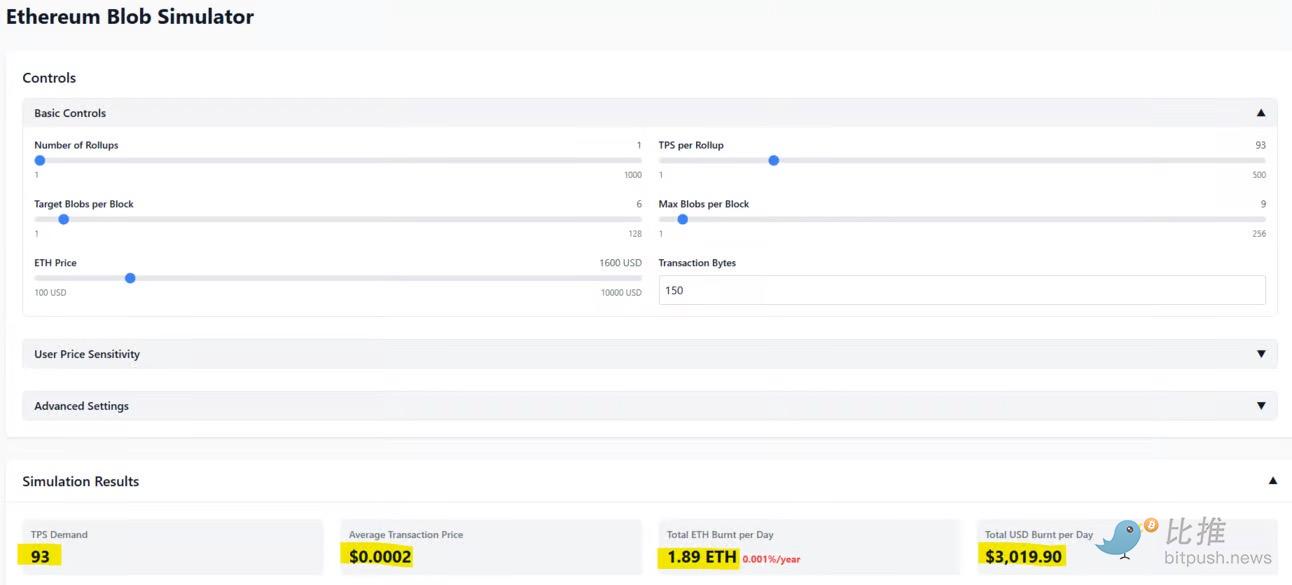1292x585 pixels.
Task: Click the Max Blobs per Block slider handle
Action: [x=682, y=219]
